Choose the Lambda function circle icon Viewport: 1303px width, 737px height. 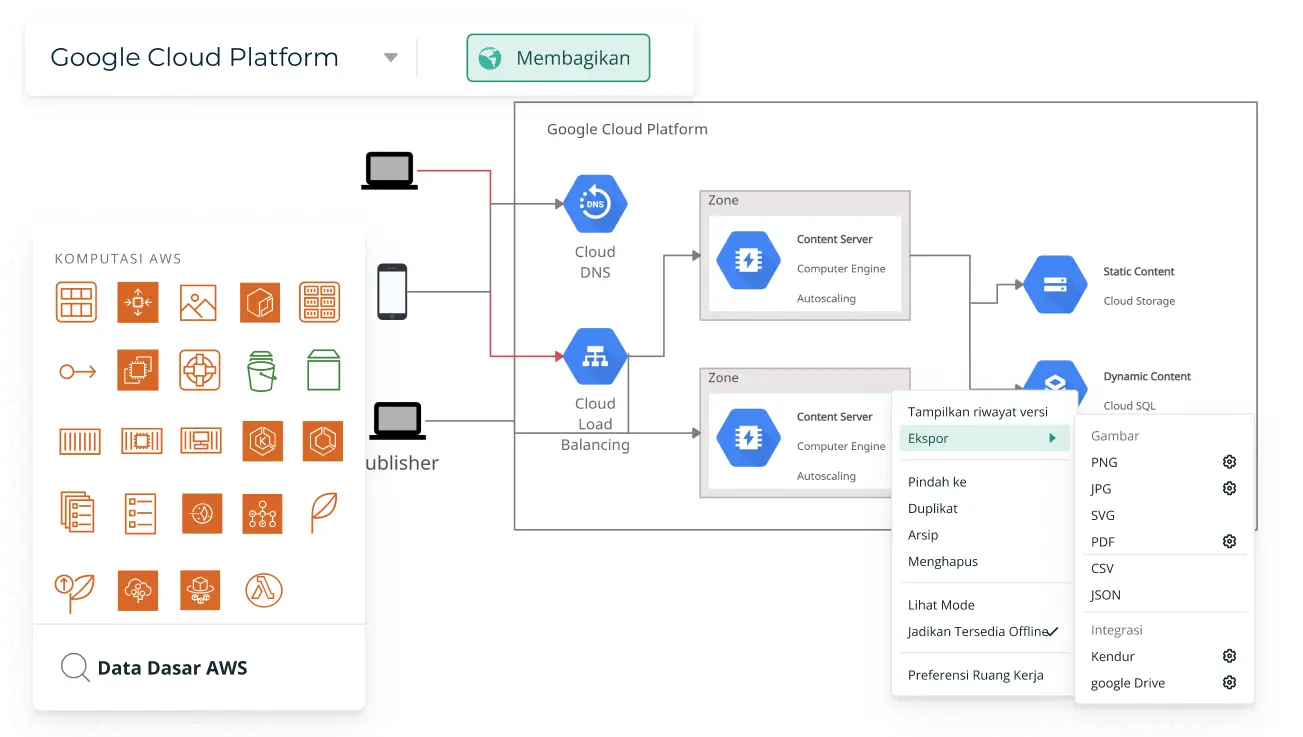(264, 590)
